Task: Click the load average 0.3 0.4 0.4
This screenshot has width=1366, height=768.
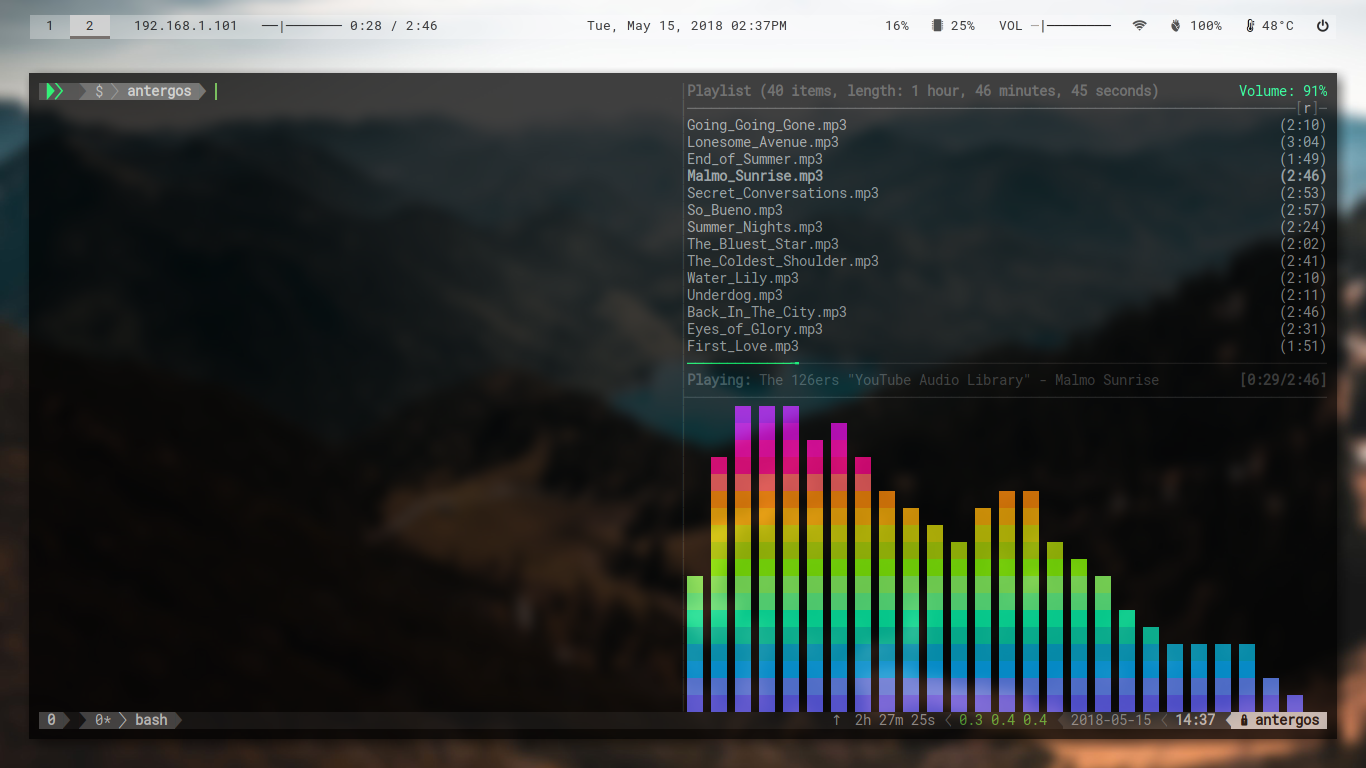Action: click(x=1003, y=720)
